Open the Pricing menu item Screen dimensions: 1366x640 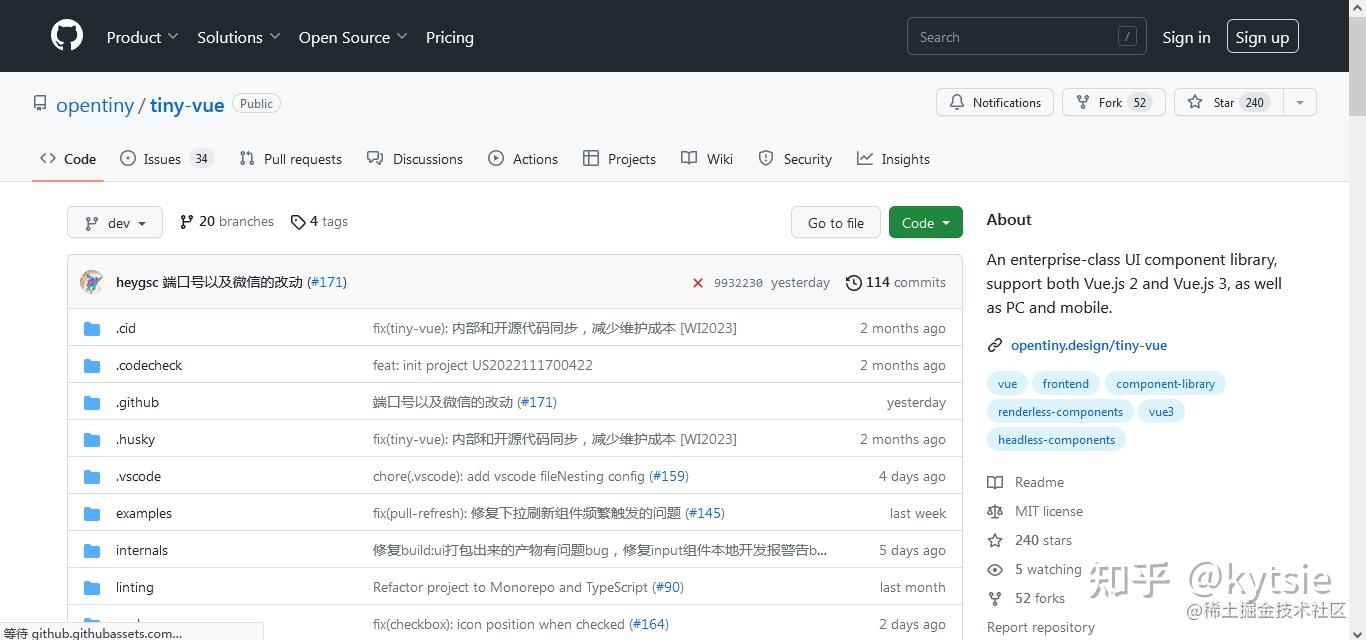(x=449, y=37)
